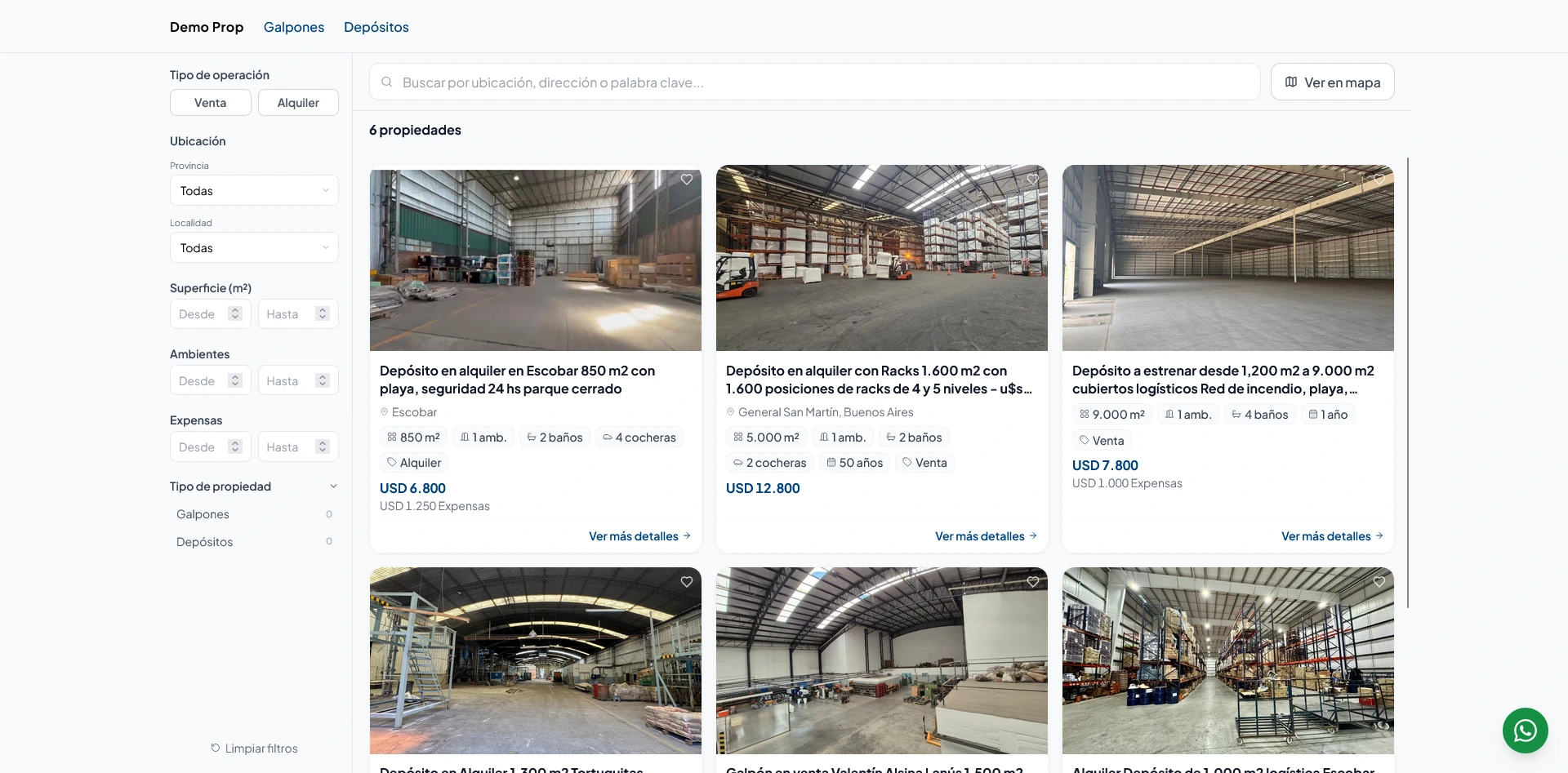This screenshot has height=773, width=1568.
Task: Click the 4 cocheras badge
Action: click(x=639, y=438)
